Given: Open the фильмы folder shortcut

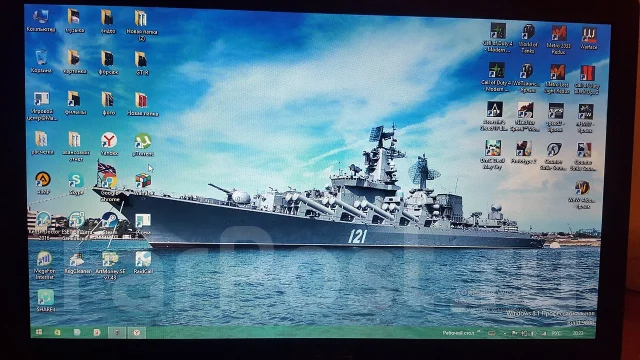Looking at the screenshot, I should (x=75, y=103).
